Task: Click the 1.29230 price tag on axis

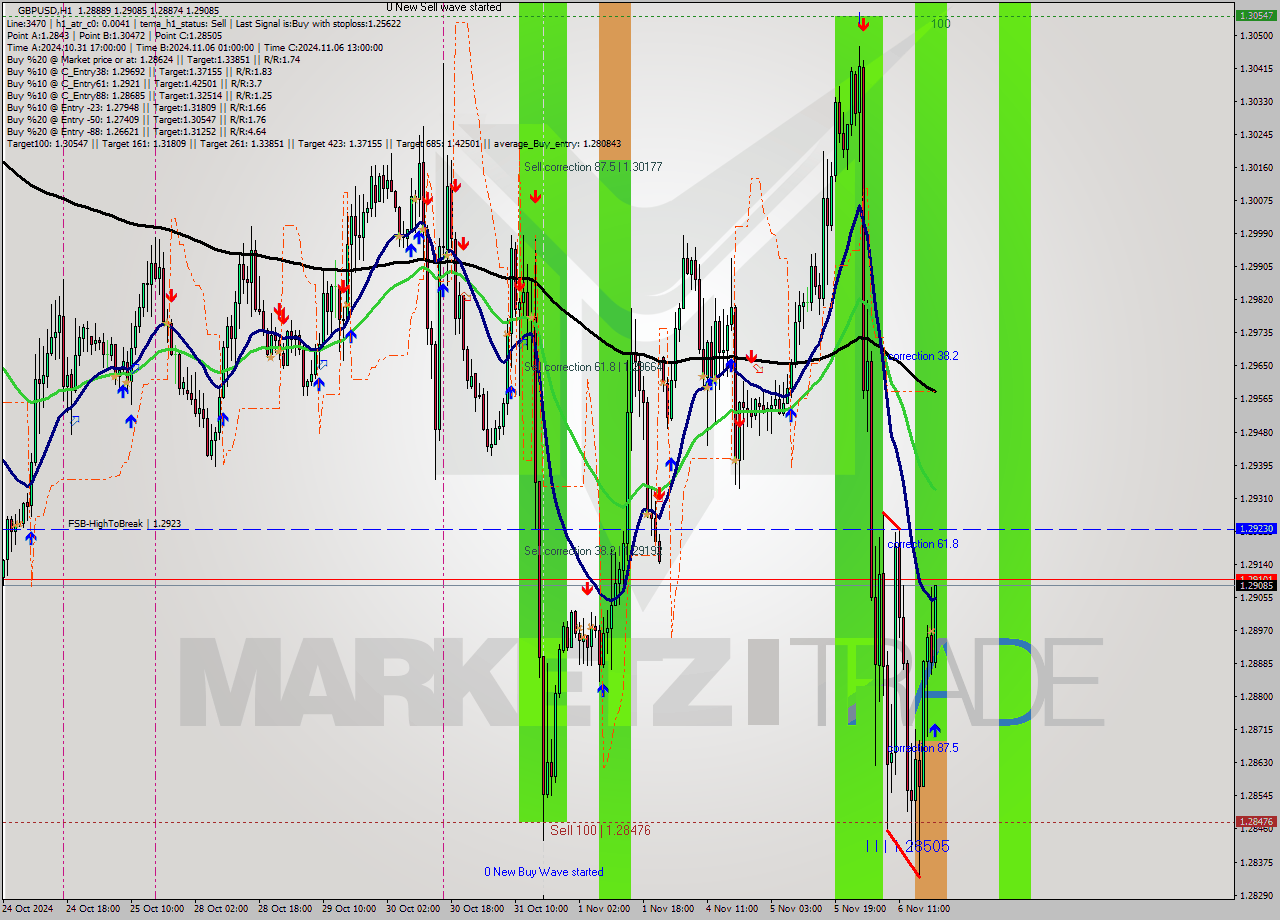Action: tap(1256, 529)
